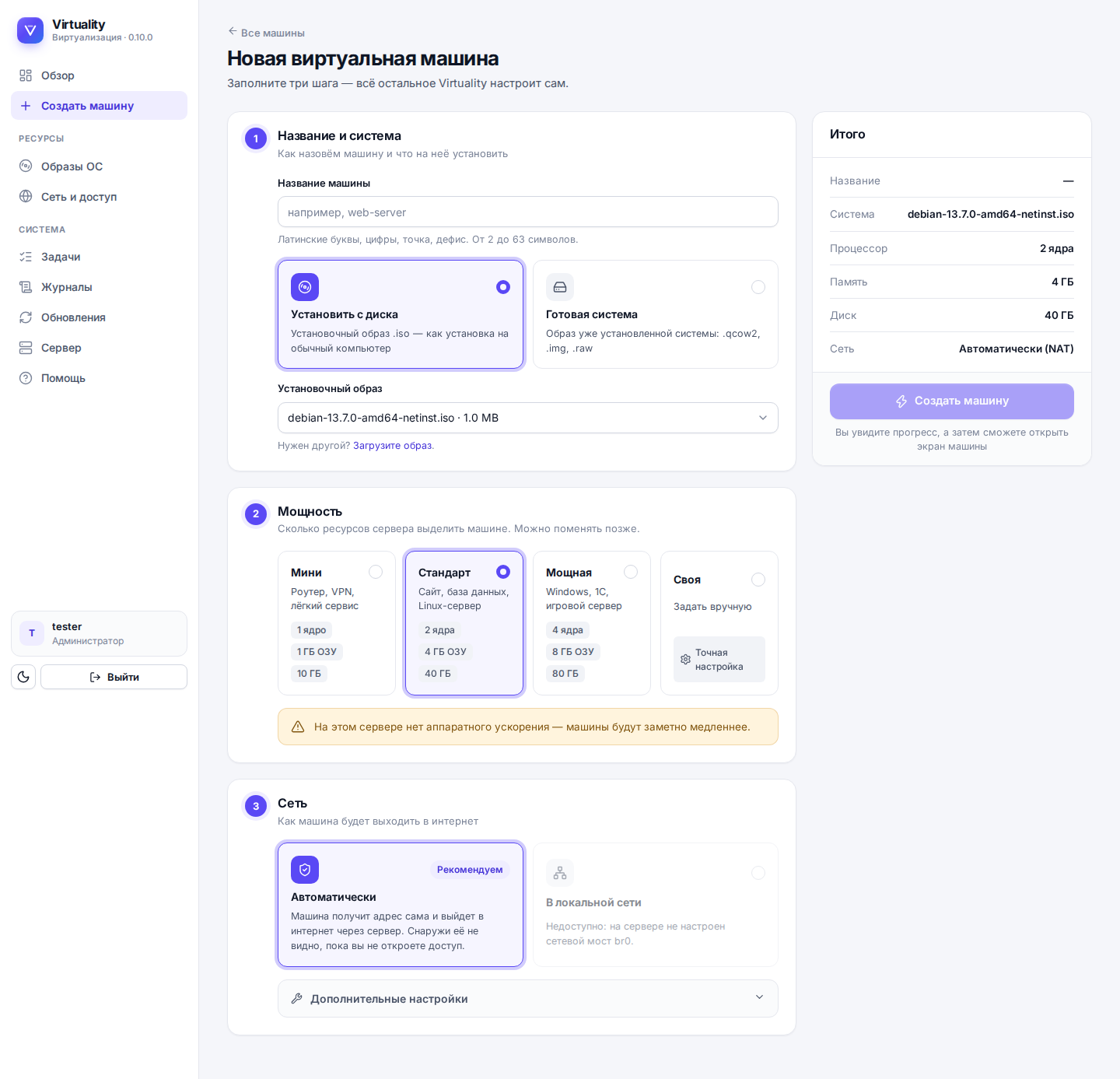This screenshot has height=1079, width=1120.
Task: Choose the Мини power preset
Action: (x=337, y=623)
